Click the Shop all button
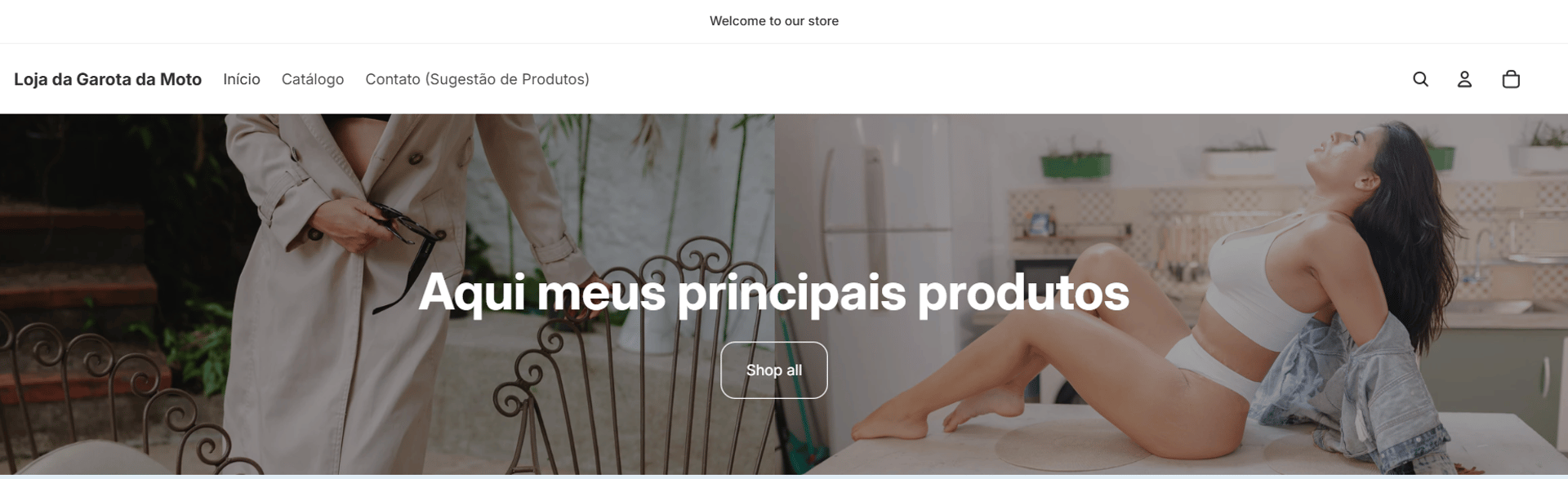The height and width of the screenshot is (479, 1568). [x=773, y=370]
